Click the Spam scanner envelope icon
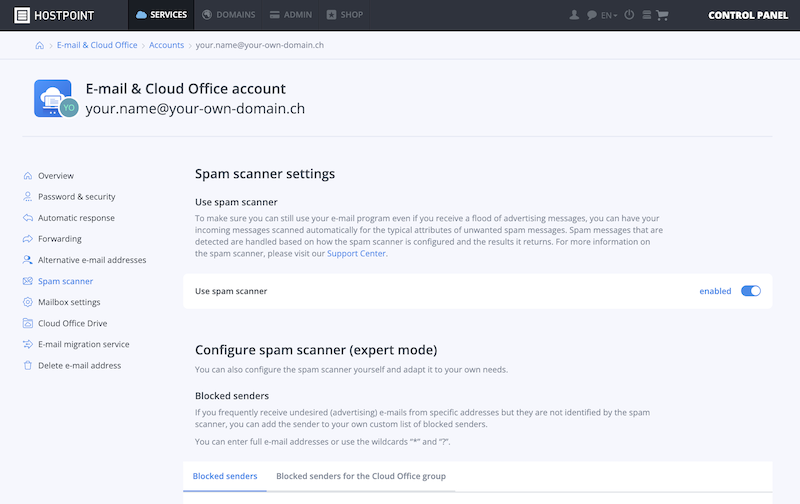The height and width of the screenshot is (504, 800). pyautogui.click(x=28, y=281)
